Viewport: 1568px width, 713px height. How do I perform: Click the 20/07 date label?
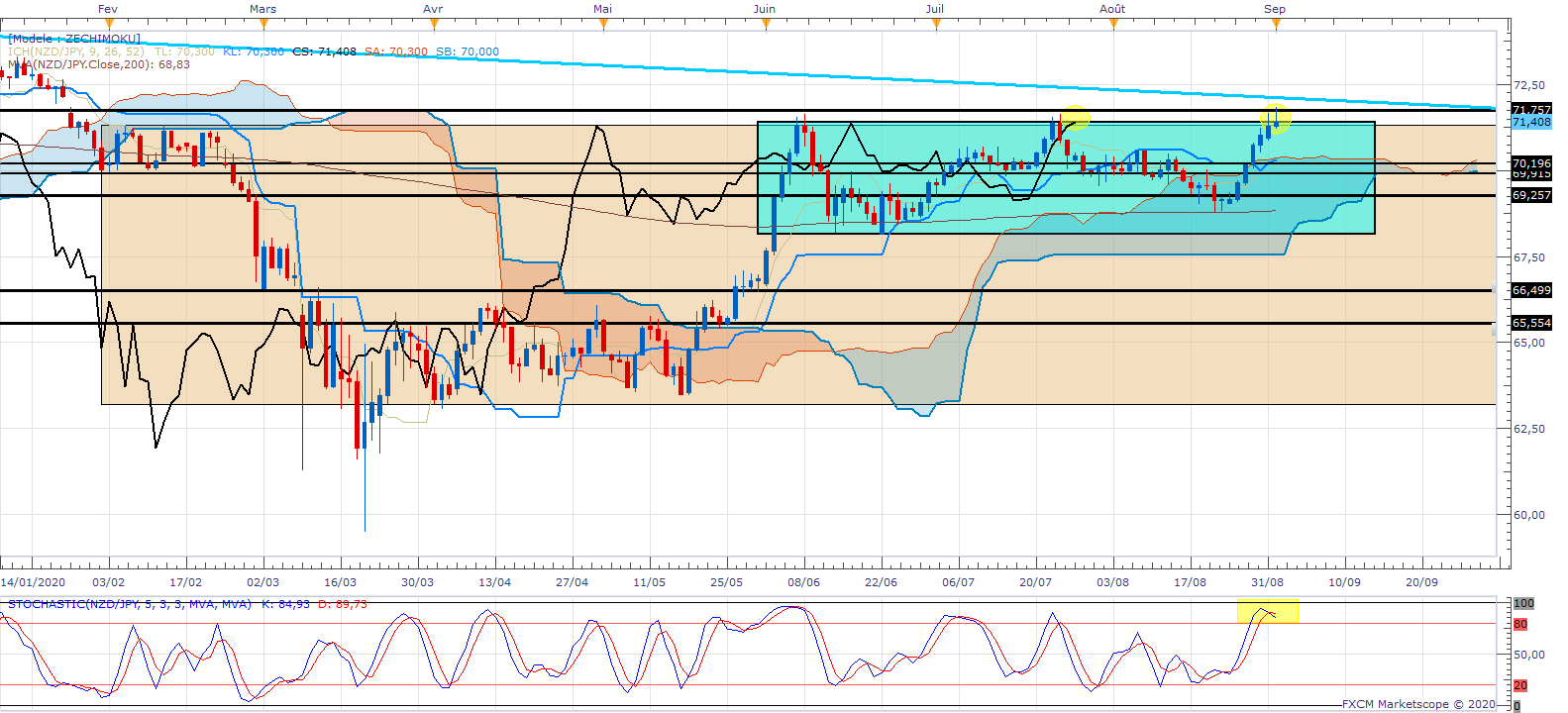coord(1036,582)
